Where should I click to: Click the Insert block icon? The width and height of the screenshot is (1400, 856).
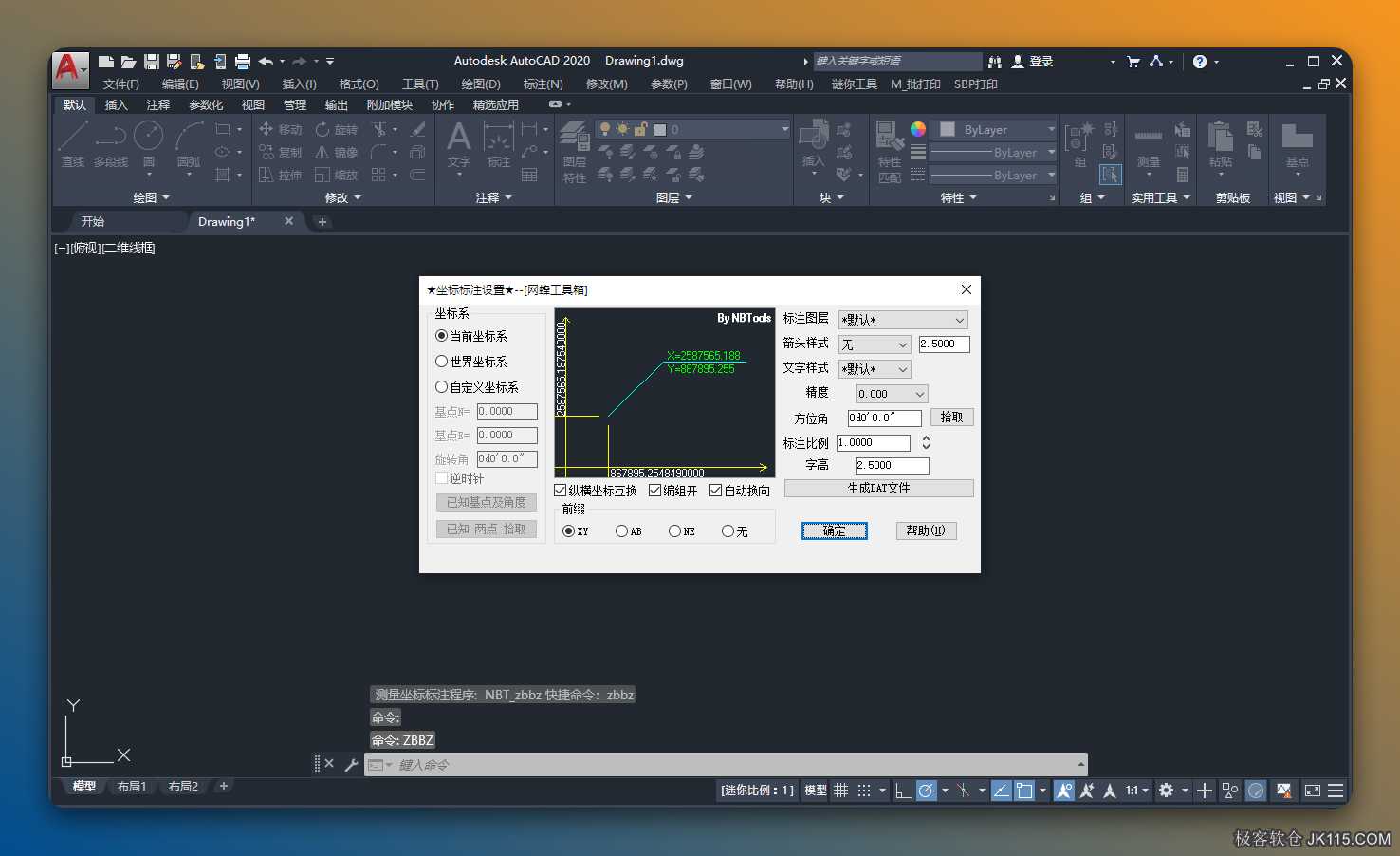814,144
